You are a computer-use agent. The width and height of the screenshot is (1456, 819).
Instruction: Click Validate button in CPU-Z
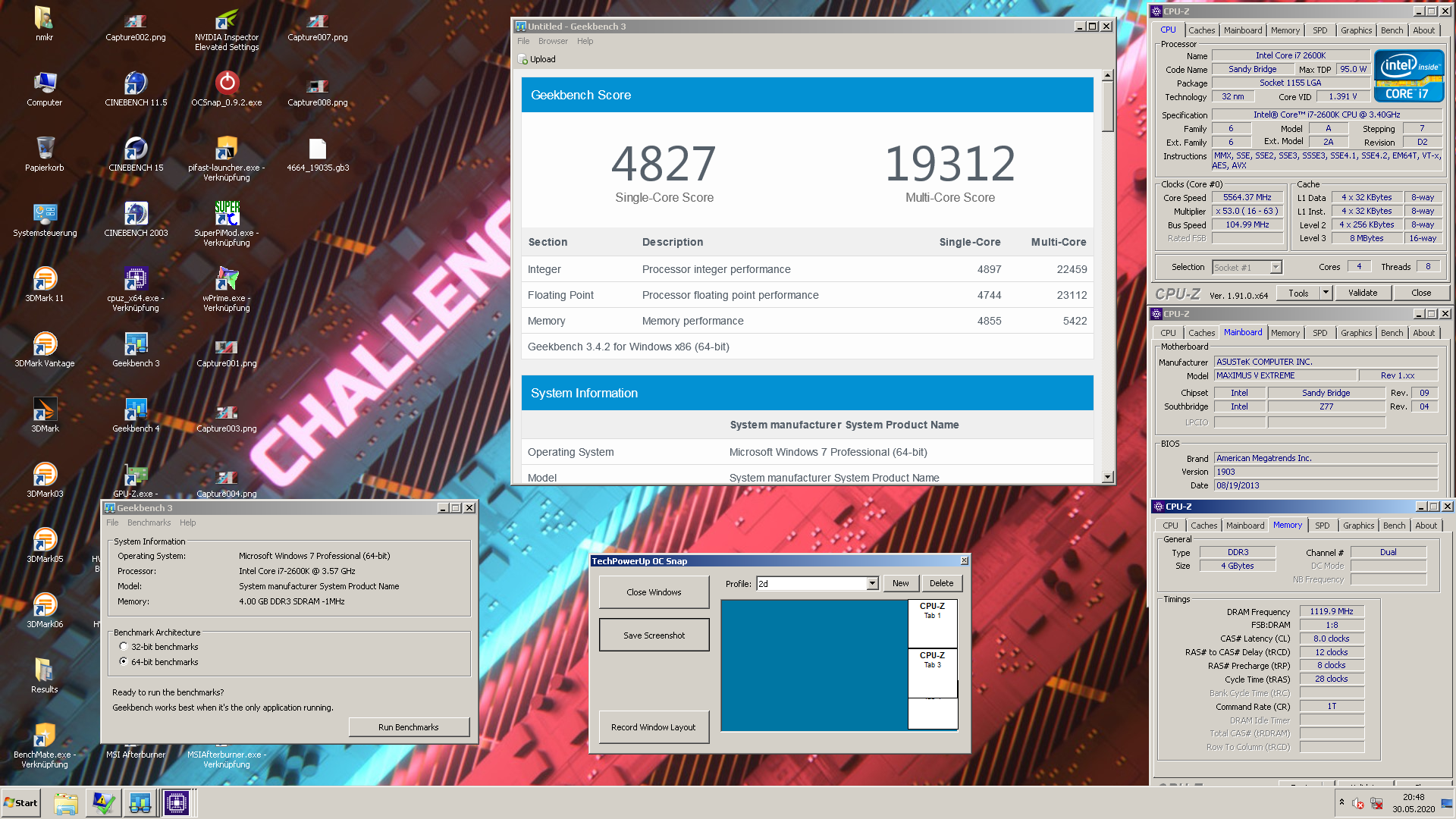[1363, 293]
